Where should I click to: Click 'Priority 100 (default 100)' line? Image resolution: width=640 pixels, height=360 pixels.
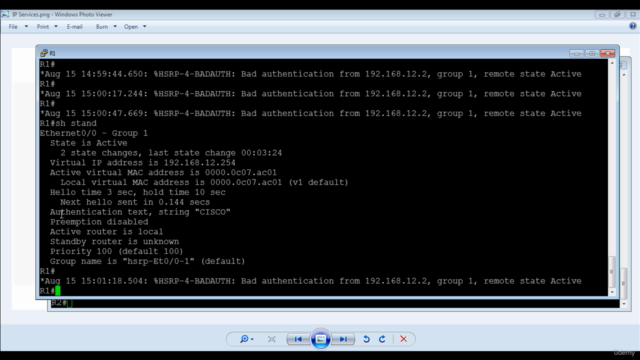(x=116, y=251)
